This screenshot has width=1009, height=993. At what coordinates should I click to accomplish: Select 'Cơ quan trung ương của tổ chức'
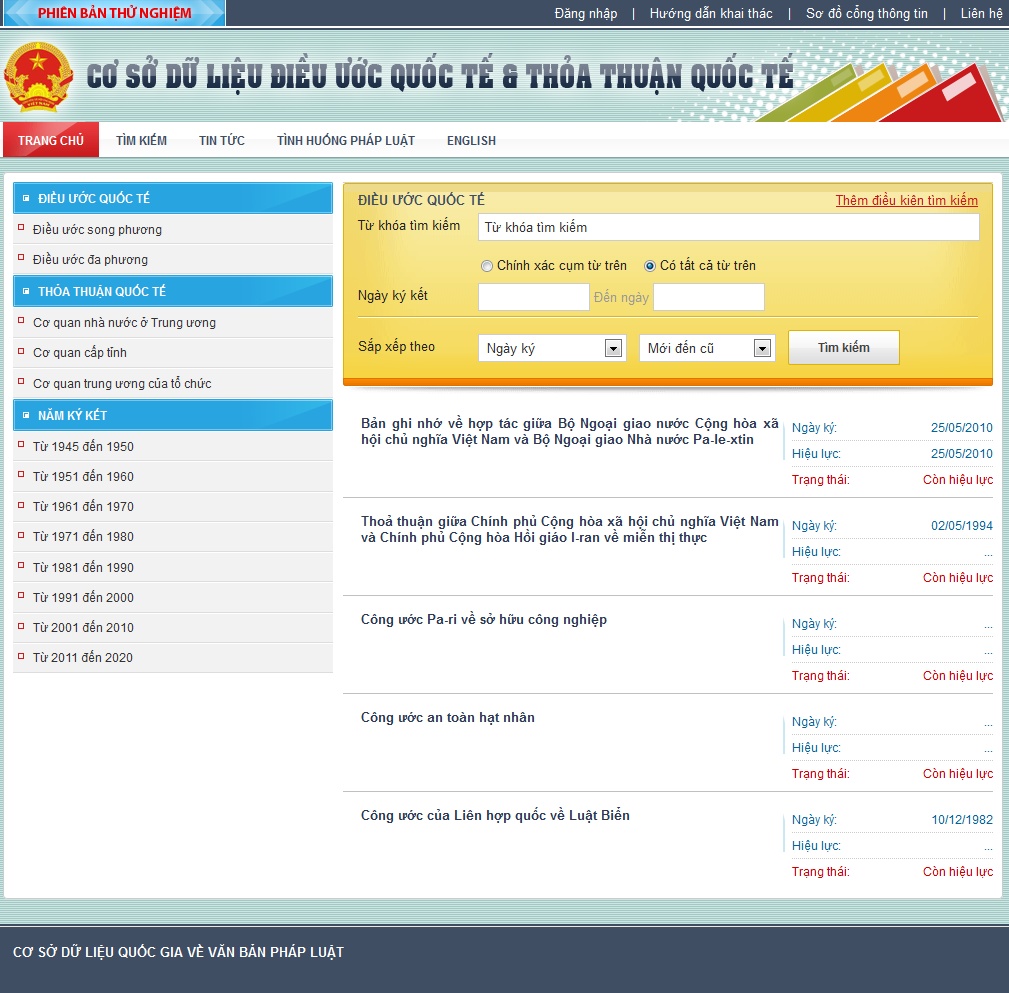coord(122,384)
